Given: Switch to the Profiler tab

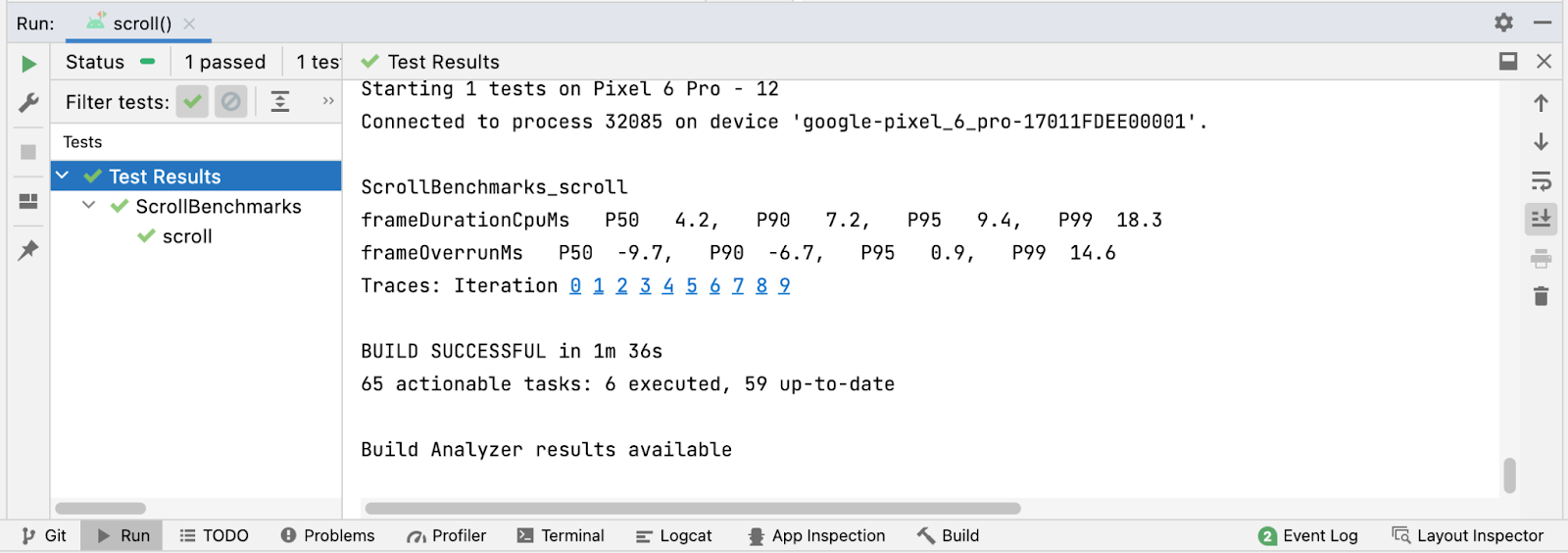Looking at the screenshot, I should (447, 535).
